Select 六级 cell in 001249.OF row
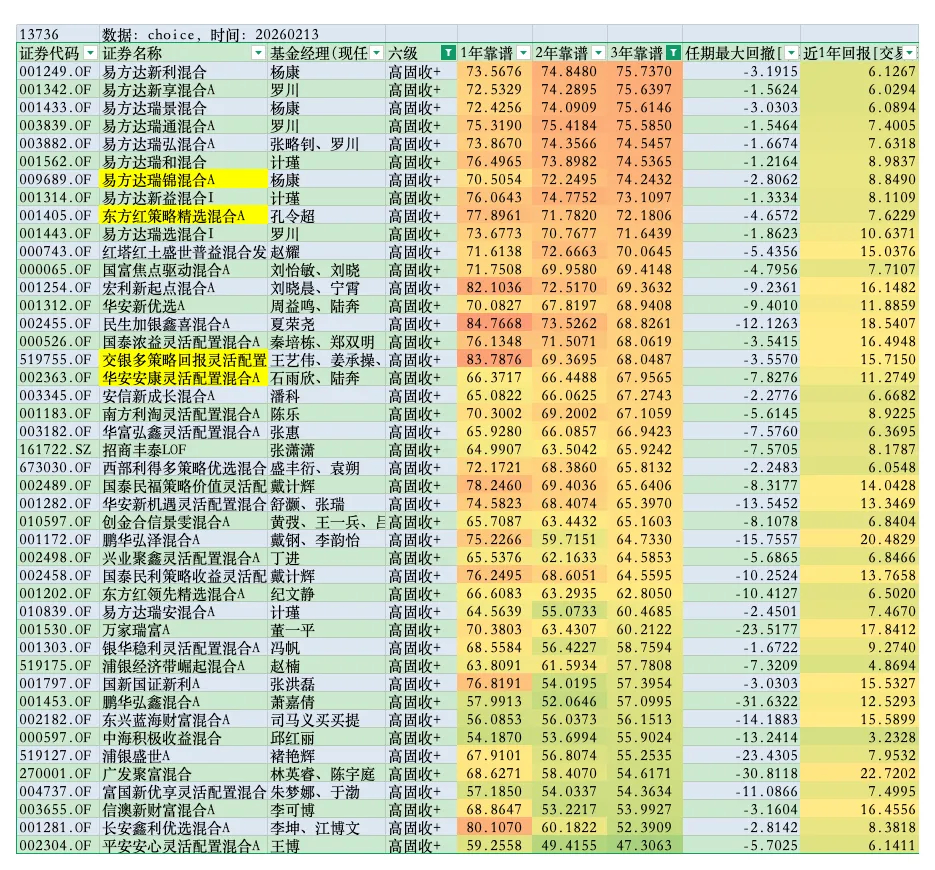The width and height of the screenshot is (935, 870). (x=422, y=72)
